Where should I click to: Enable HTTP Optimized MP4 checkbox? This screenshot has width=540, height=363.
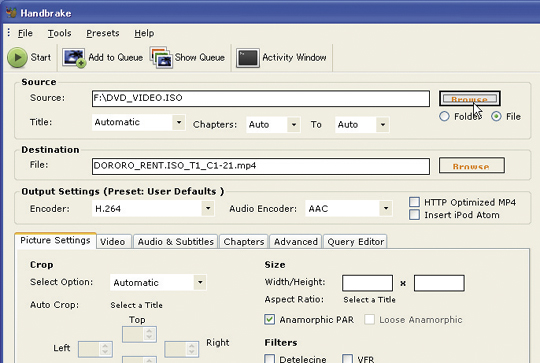(414, 202)
